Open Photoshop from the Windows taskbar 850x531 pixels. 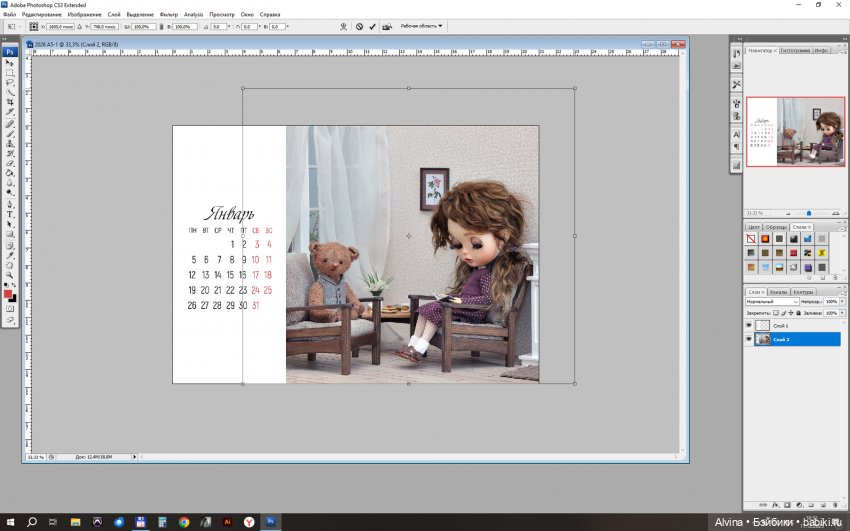coord(270,522)
